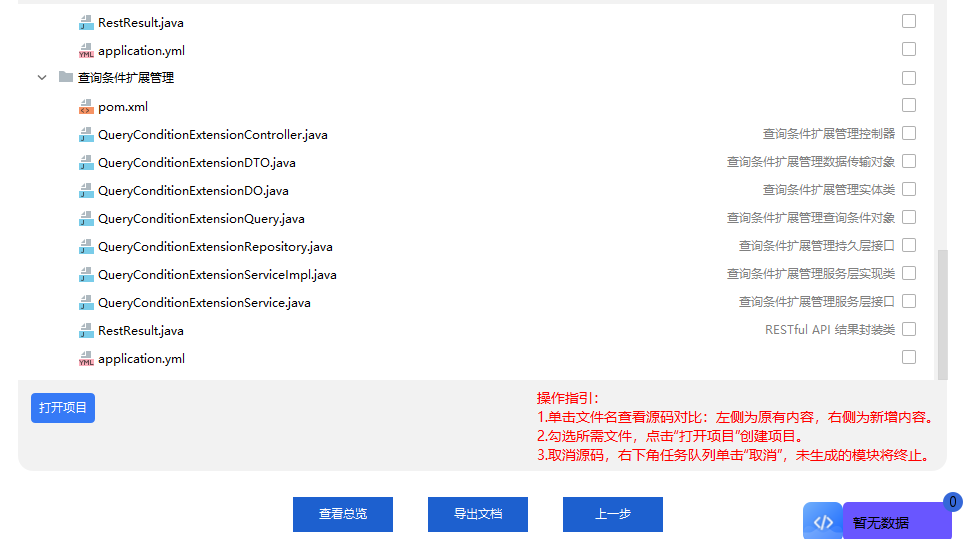Open the code task queue icon

[x=823, y=522]
